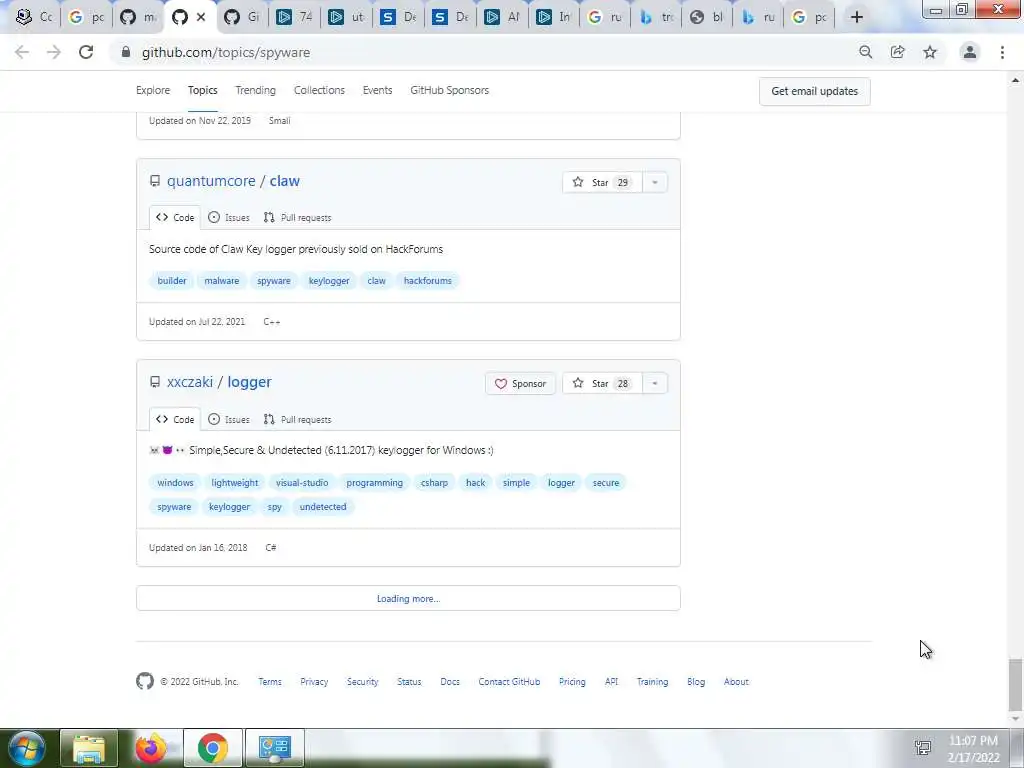
Task: Click network icon in system tray
Action: (923, 748)
